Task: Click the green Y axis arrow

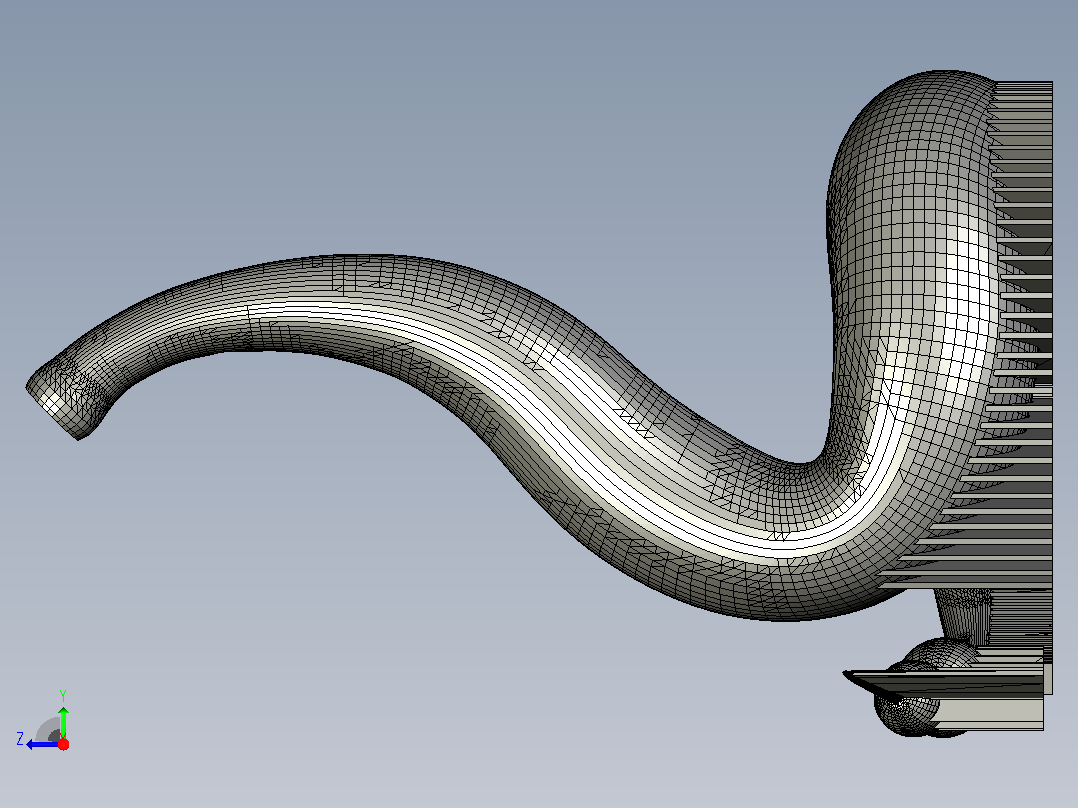Action: pos(63,722)
